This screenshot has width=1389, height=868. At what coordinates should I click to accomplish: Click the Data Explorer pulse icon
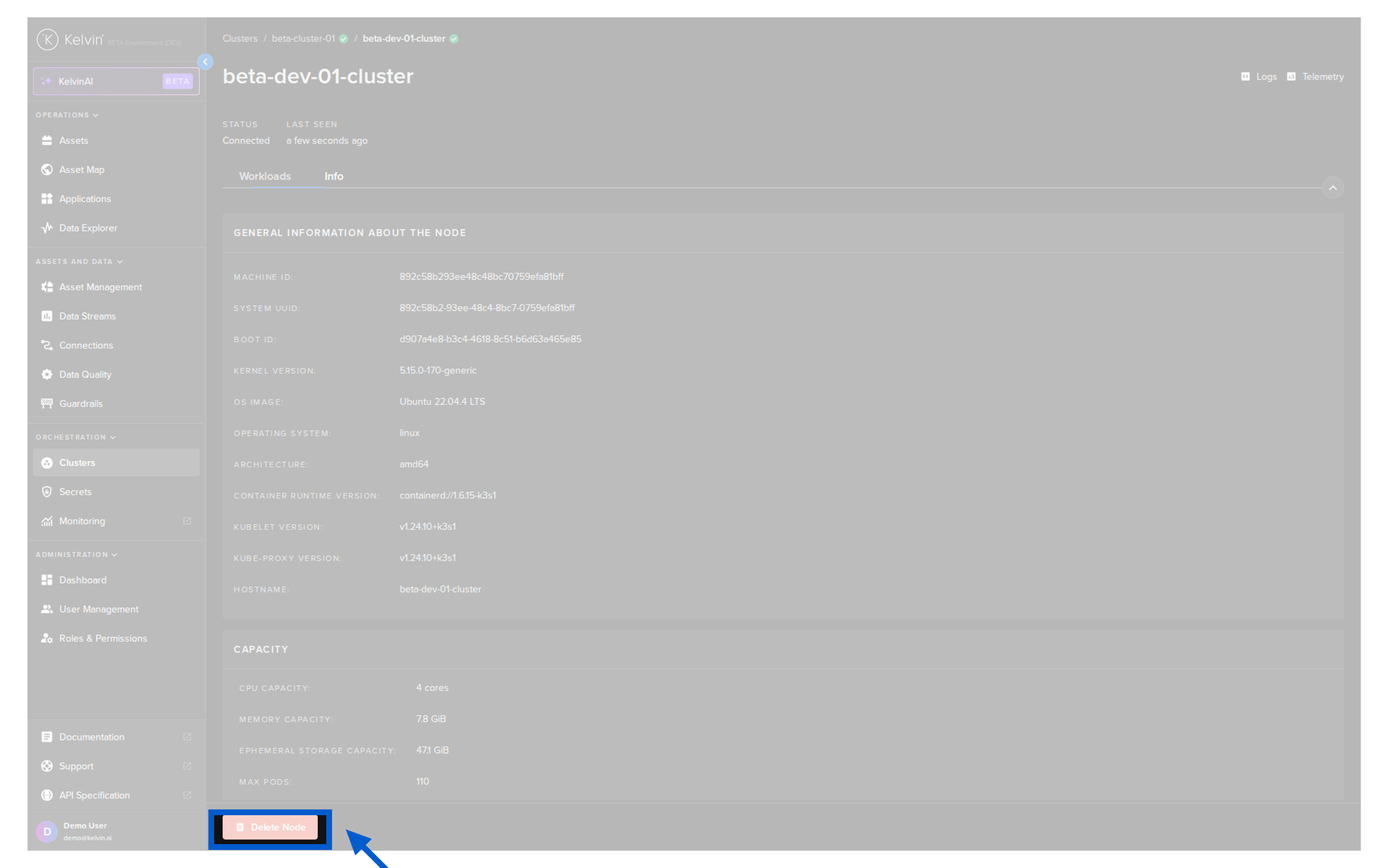47,228
